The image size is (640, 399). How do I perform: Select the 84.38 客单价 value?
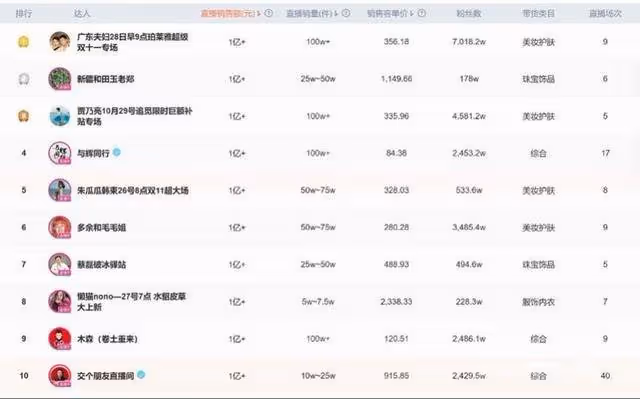coord(396,153)
